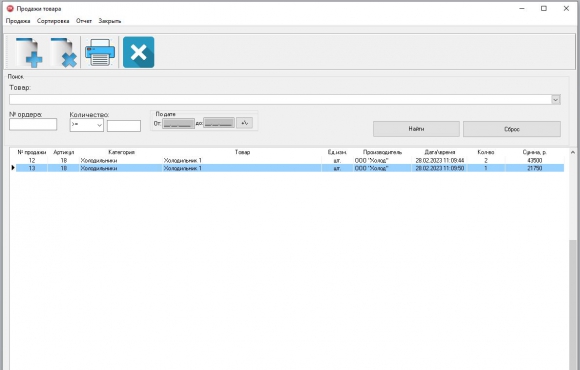Click the order number input field
The width and height of the screenshot is (580, 370).
(33, 124)
